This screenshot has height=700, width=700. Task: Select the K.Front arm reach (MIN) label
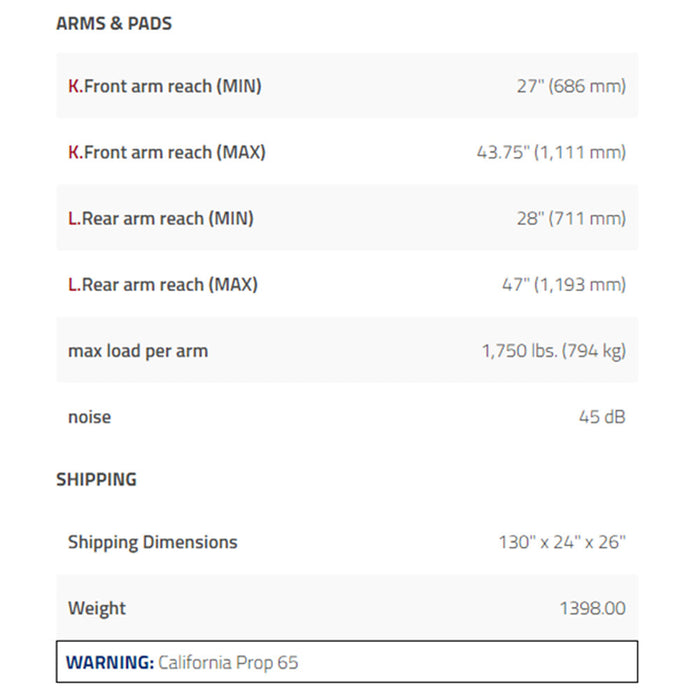165,86
